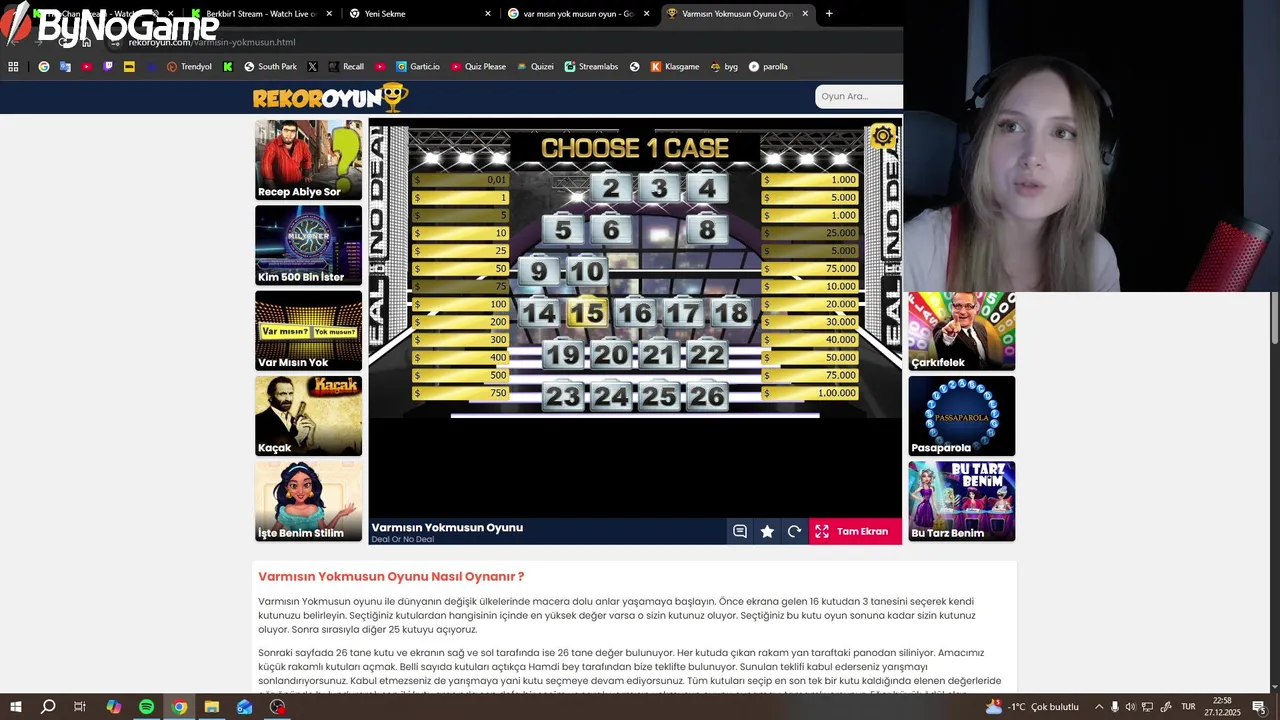The width and height of the screenshot is (1280, 720).
Task: Open the weather widget showing -1°C
Action: (1032, 707)
